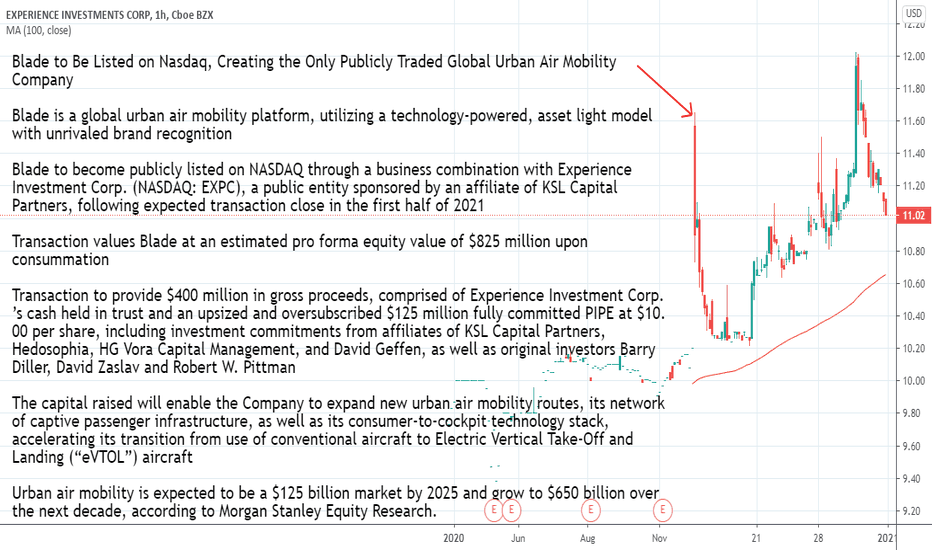Click the '$400 million in gross proceeds' paragraph
The width and height of the screenshot is (932, 550).
(x=338, y=331)
